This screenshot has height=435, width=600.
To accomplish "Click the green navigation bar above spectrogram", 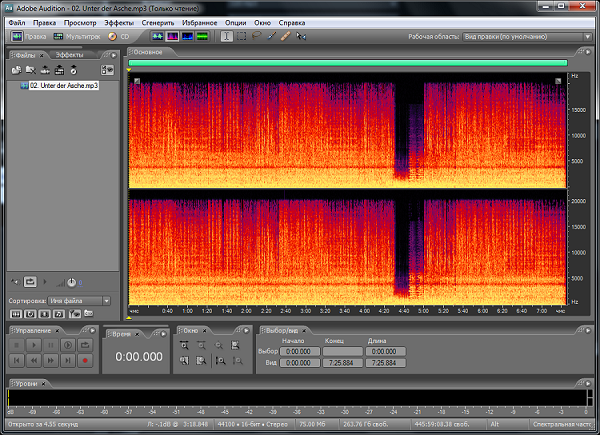I will [x=348, y=62].
